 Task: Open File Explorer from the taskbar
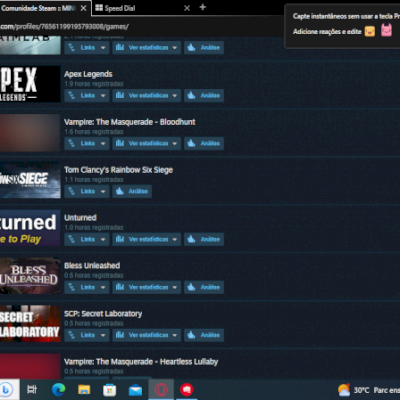[84, 390]
